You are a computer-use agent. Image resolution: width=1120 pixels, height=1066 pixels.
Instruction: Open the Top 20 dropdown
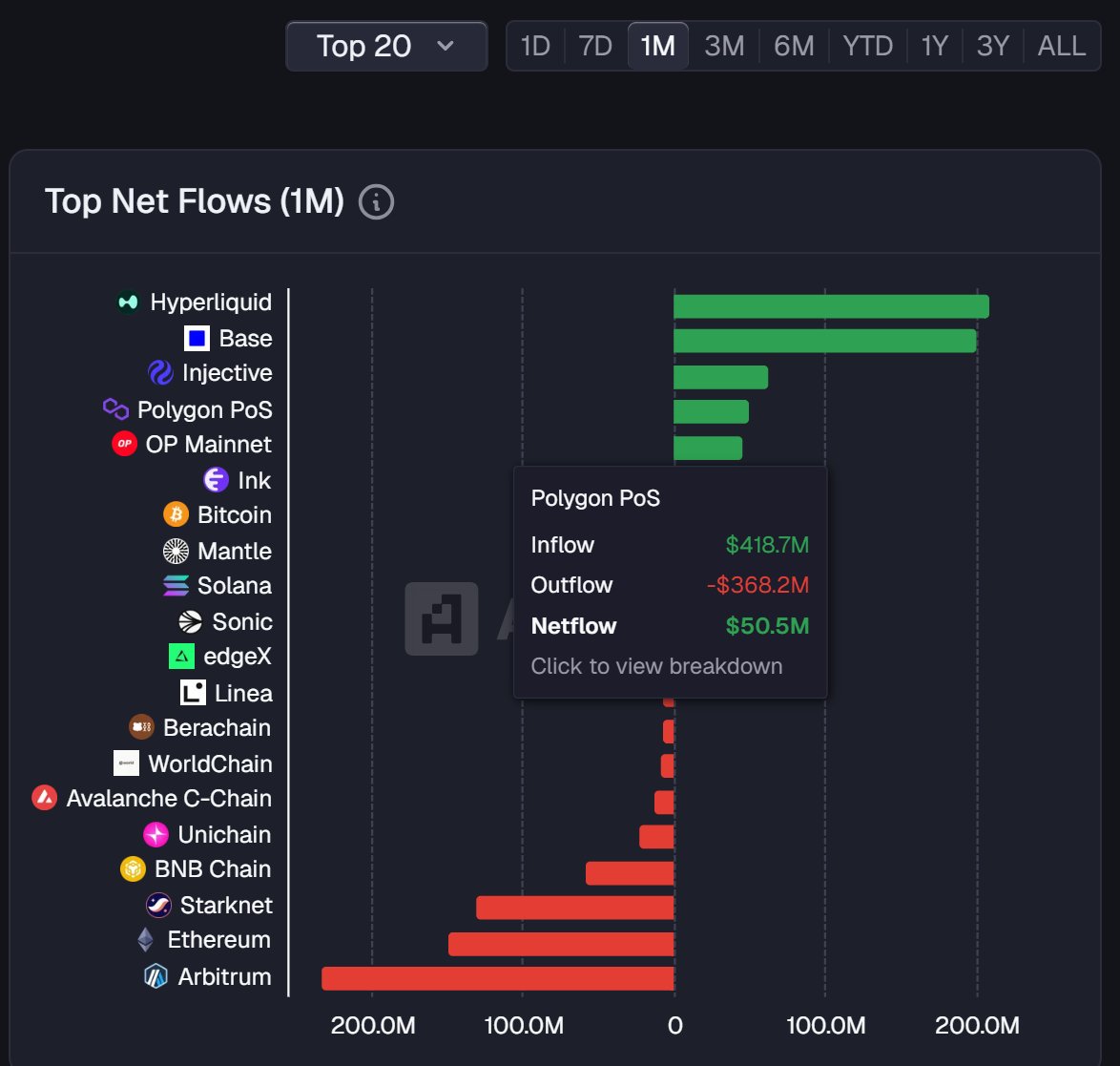(x=386, y=46)
